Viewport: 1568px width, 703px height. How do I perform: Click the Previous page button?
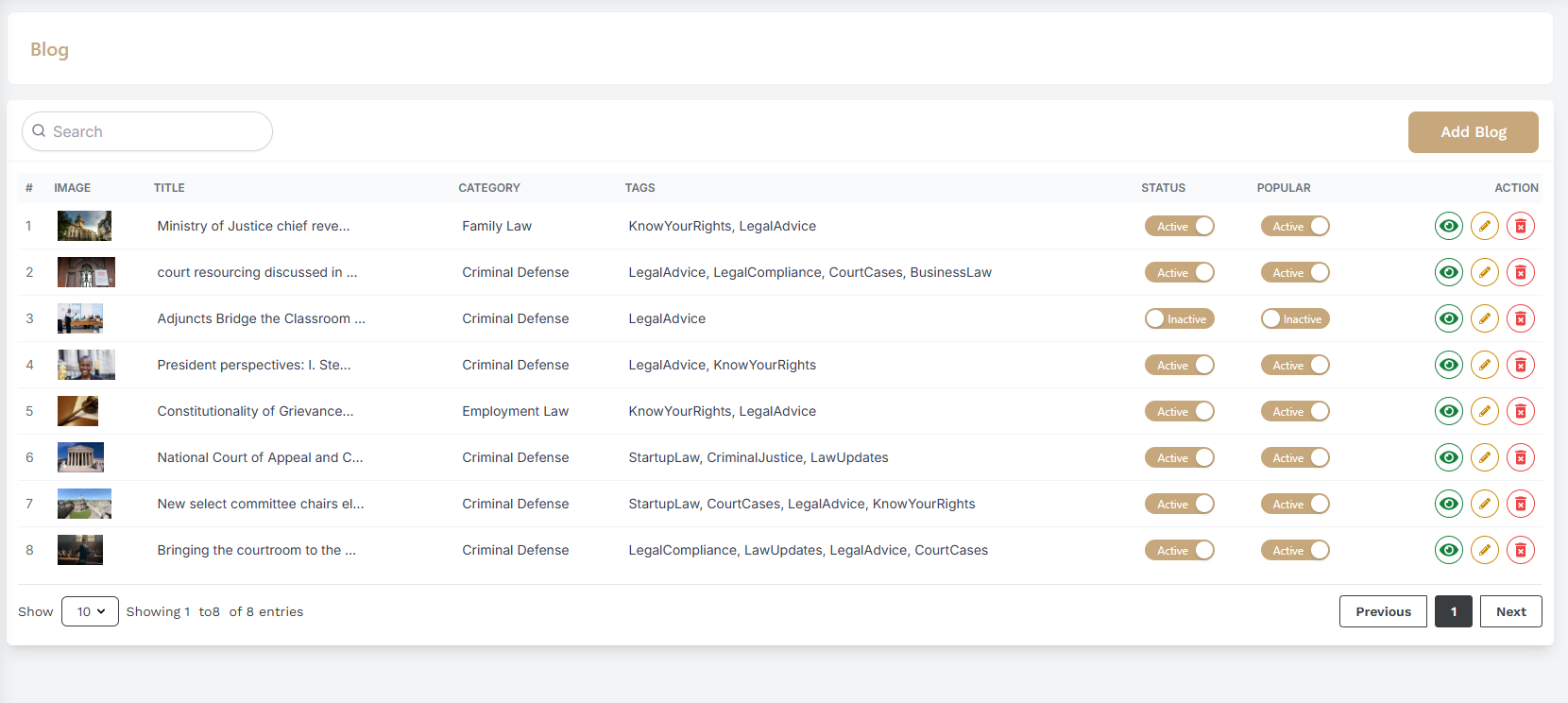[1382, 611]
